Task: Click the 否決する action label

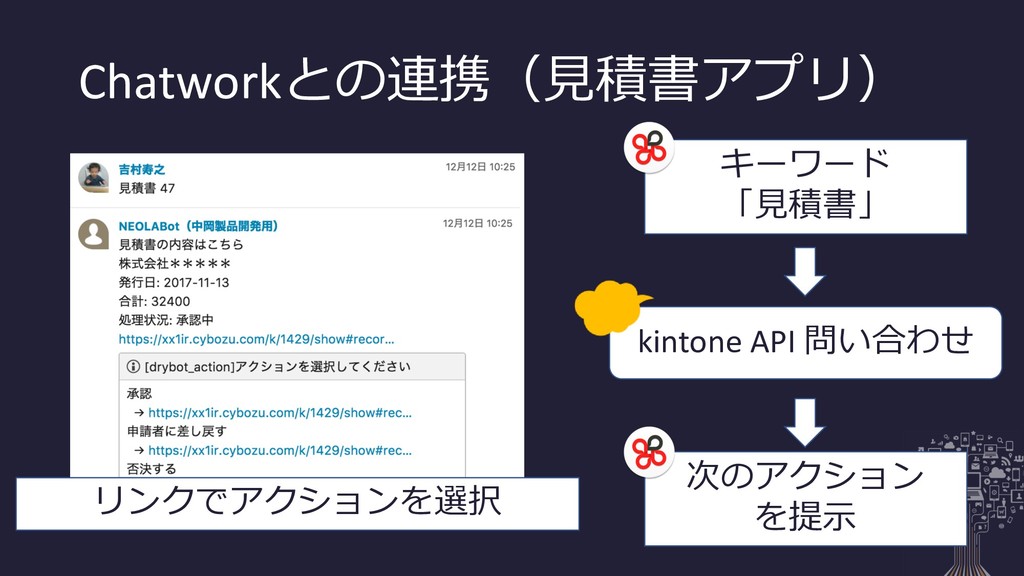Action: click(152, 469)
